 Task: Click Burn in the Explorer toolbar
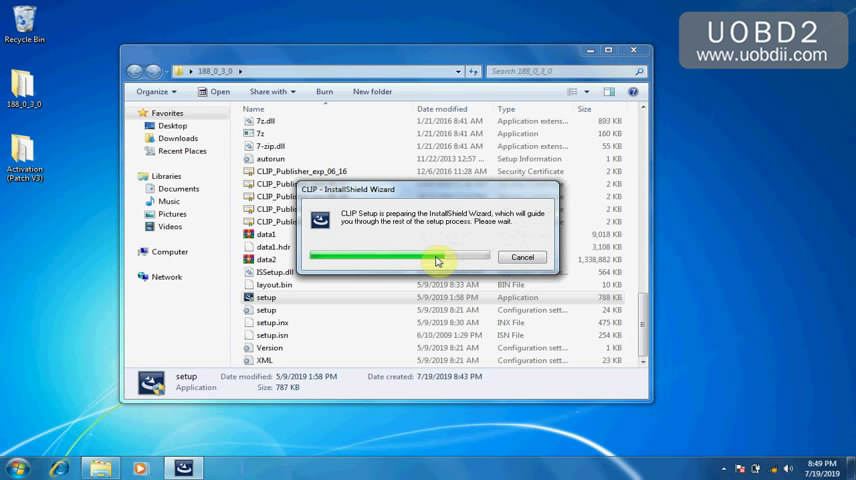tap(324, 92)
